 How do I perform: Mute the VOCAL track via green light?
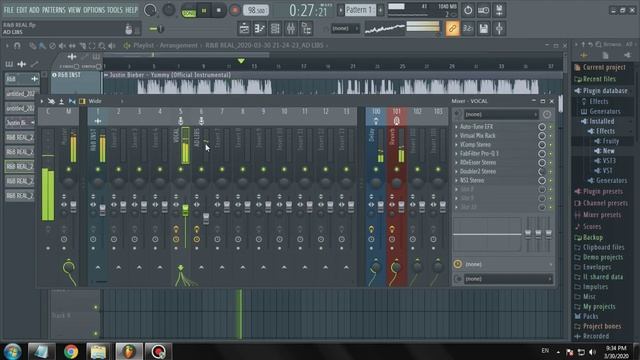pyautogui.click(x=180, y=169)
